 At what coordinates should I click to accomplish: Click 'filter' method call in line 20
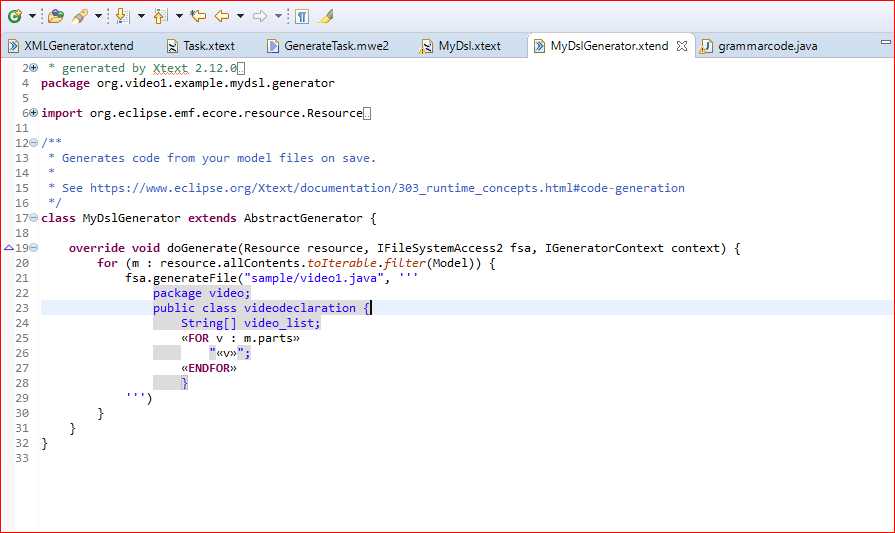tap(405, 263)
